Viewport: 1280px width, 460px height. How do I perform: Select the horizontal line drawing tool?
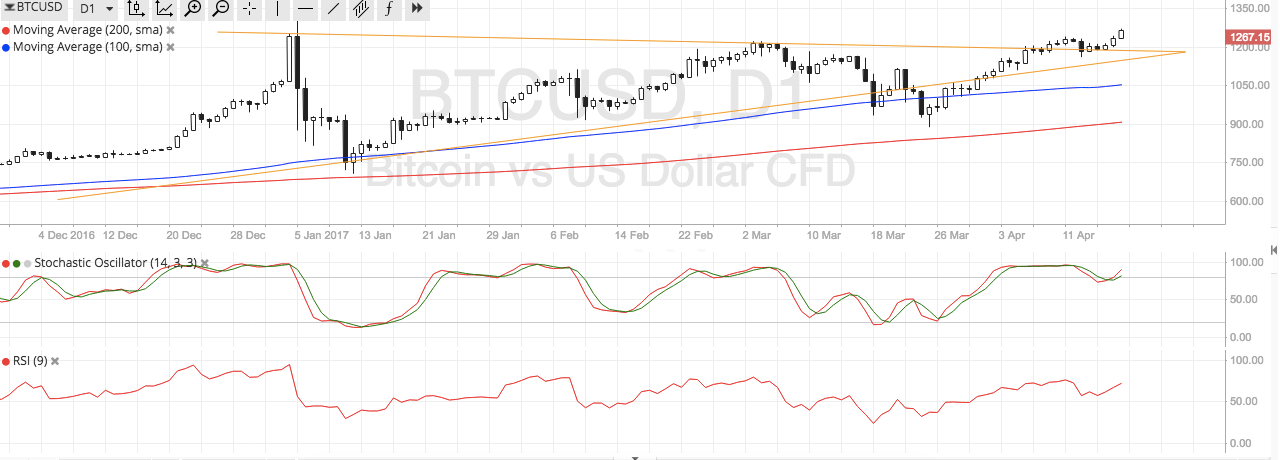[x=305, y=8]
